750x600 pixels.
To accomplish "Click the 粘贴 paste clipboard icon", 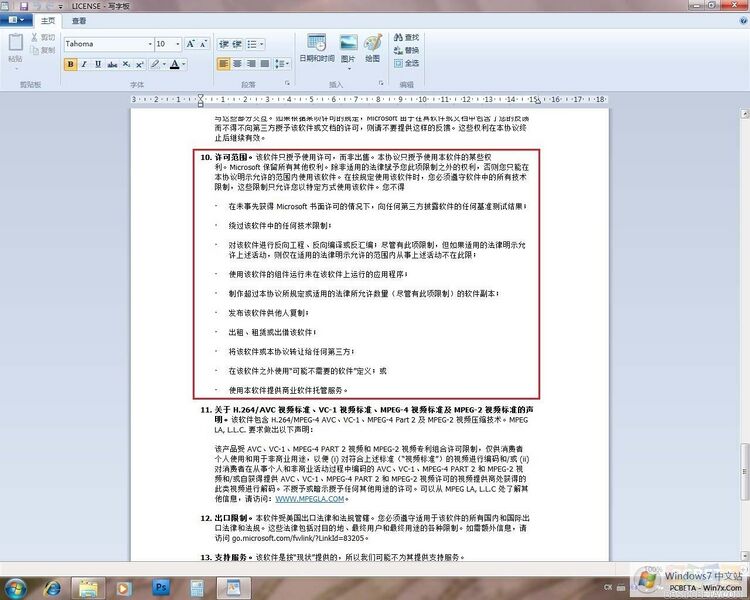I will tap(15, 43).
